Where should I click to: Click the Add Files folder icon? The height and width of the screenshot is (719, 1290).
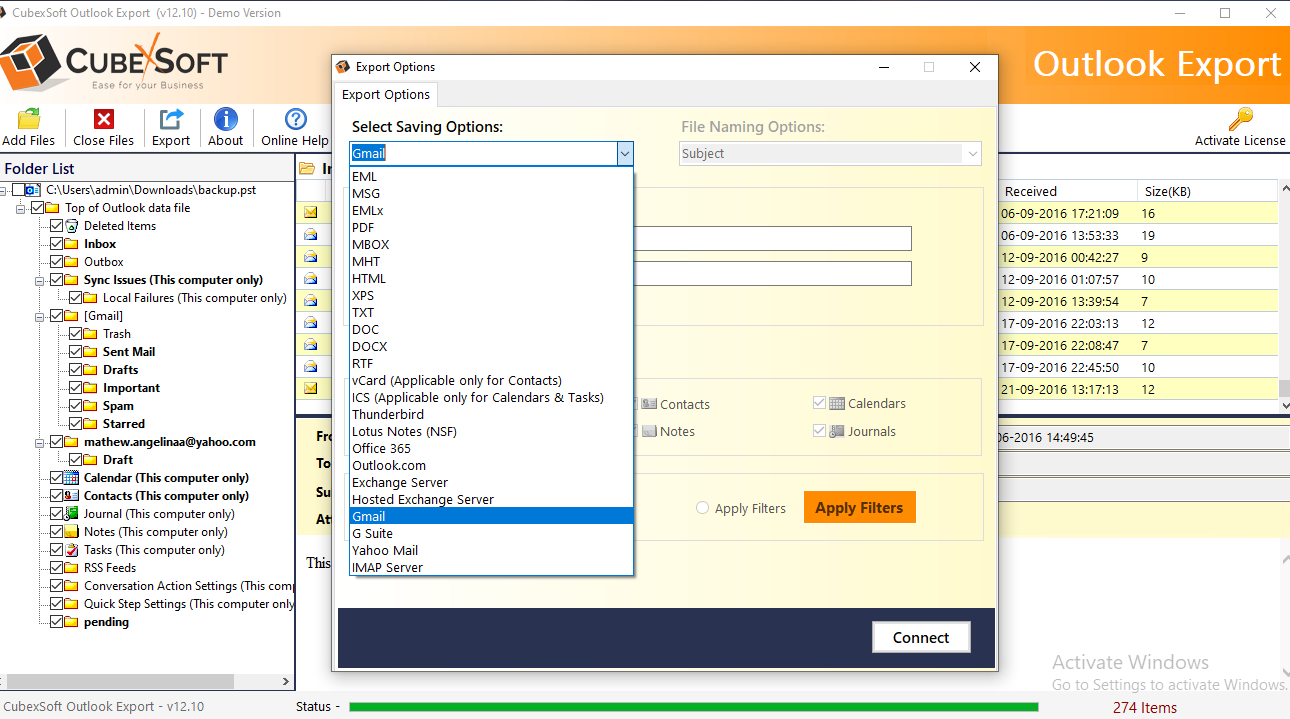(29, 121)
